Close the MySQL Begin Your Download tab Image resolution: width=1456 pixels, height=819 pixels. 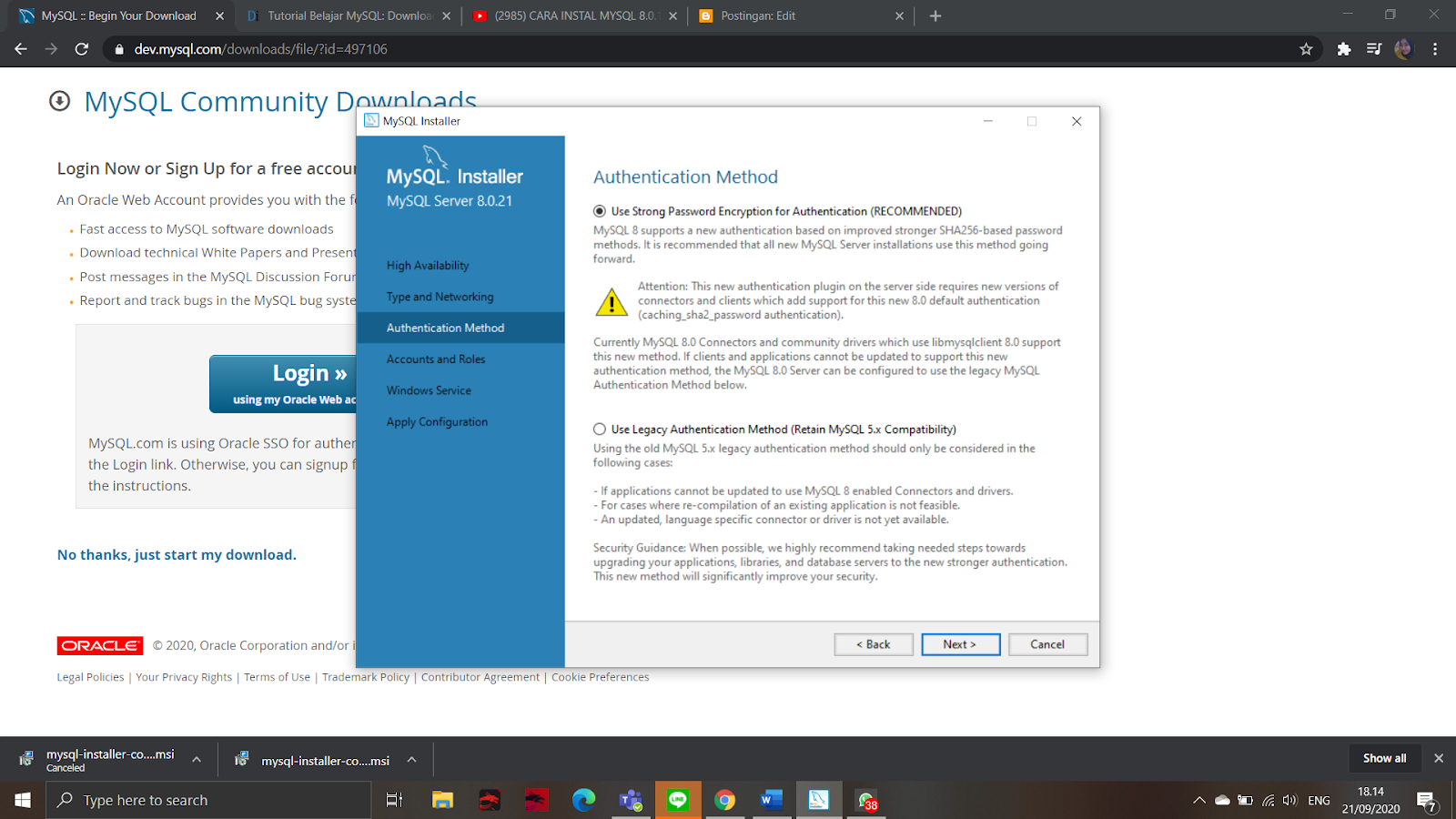[x=219, y=15]
